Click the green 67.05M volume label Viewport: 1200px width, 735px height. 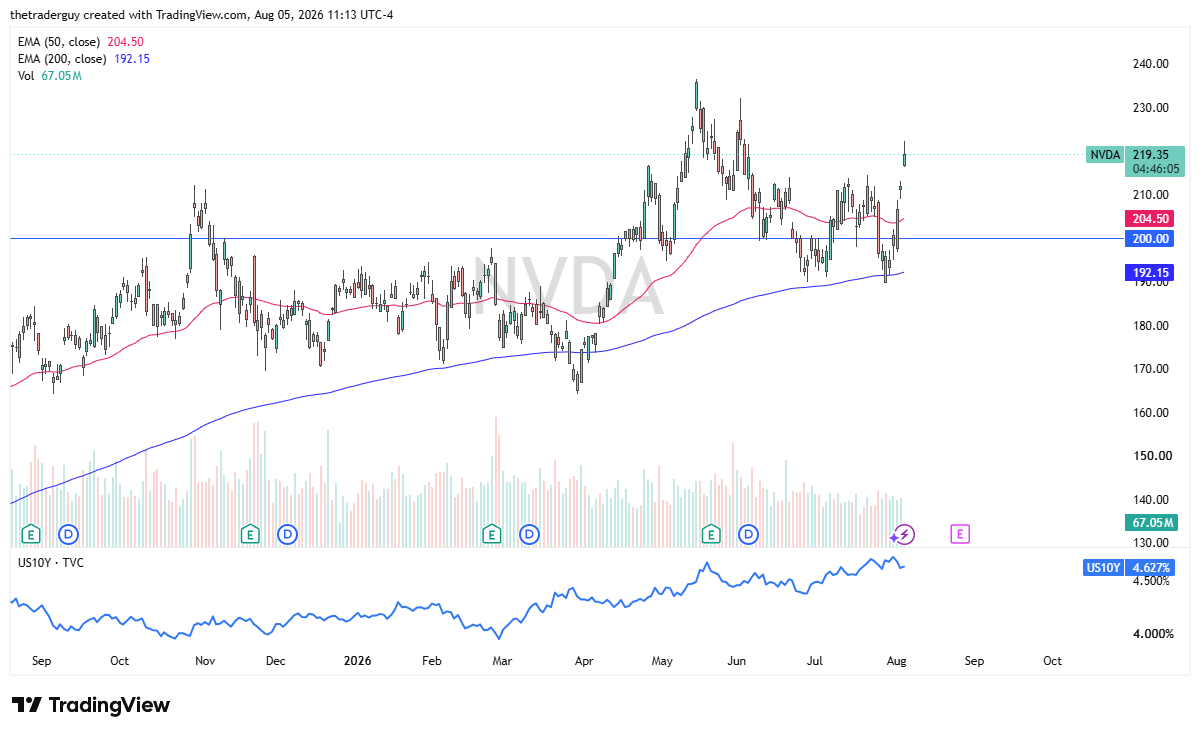click(1150, 523)
